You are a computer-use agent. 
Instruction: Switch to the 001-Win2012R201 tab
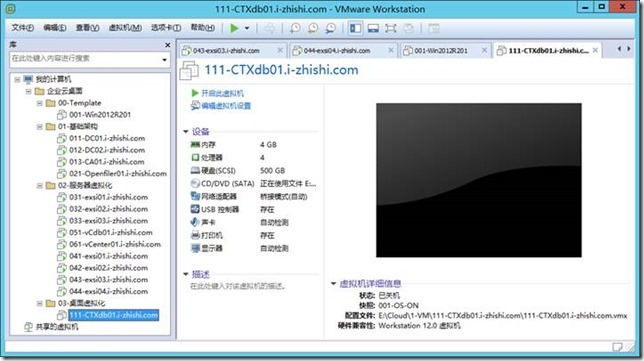(x=441, y=51)
